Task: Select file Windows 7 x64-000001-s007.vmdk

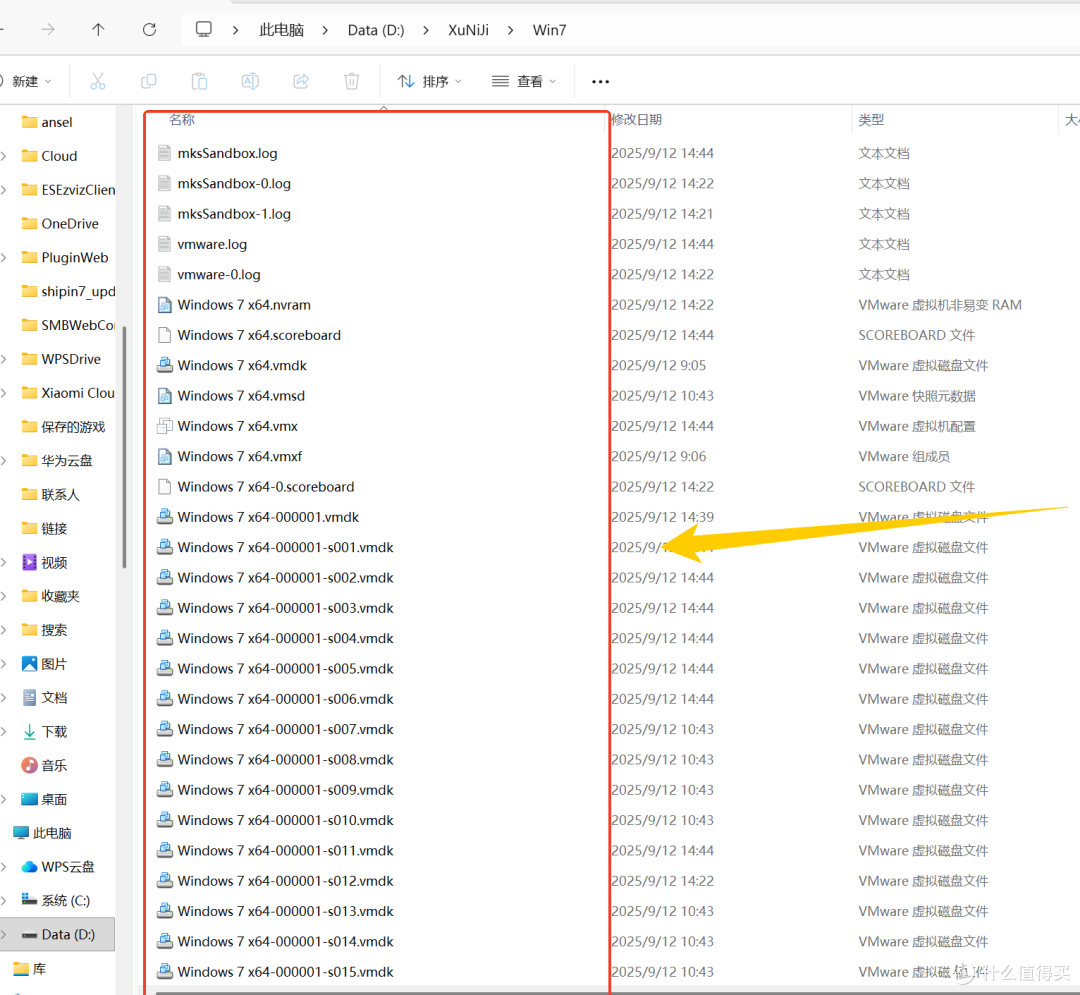Action: tap(285, 729)
